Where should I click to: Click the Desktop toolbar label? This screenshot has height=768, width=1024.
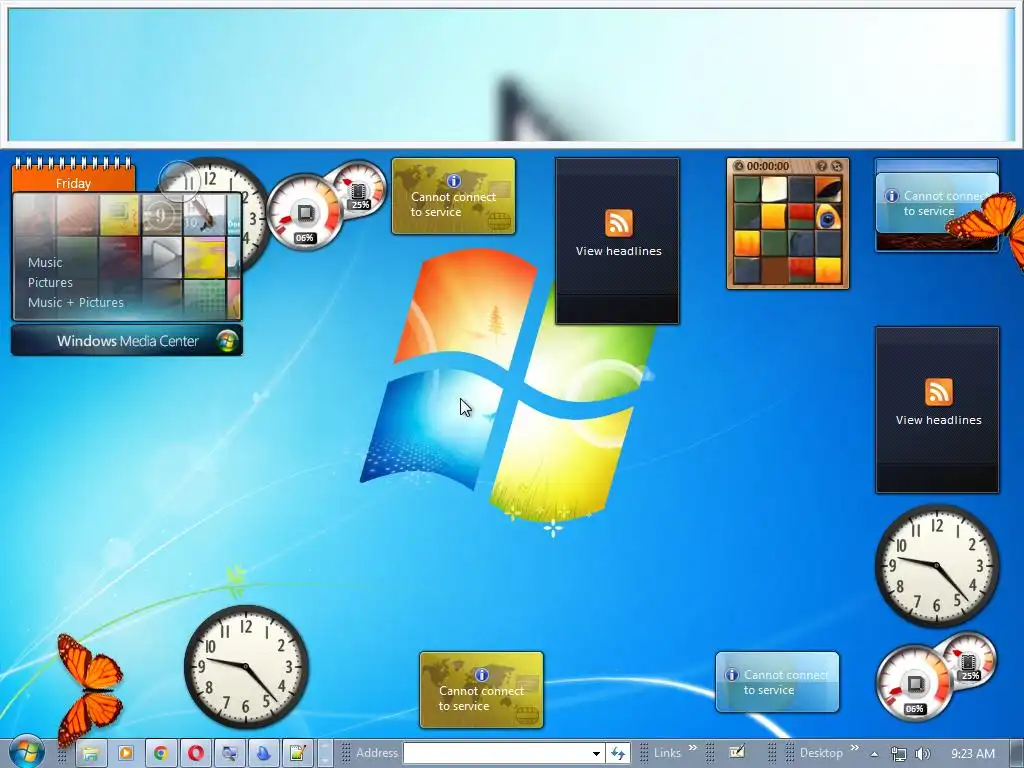coord(821,753)
